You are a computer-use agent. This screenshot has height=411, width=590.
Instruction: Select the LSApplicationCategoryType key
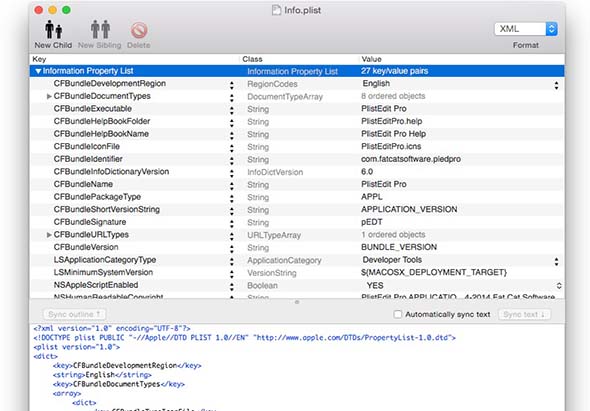point(105,260)
